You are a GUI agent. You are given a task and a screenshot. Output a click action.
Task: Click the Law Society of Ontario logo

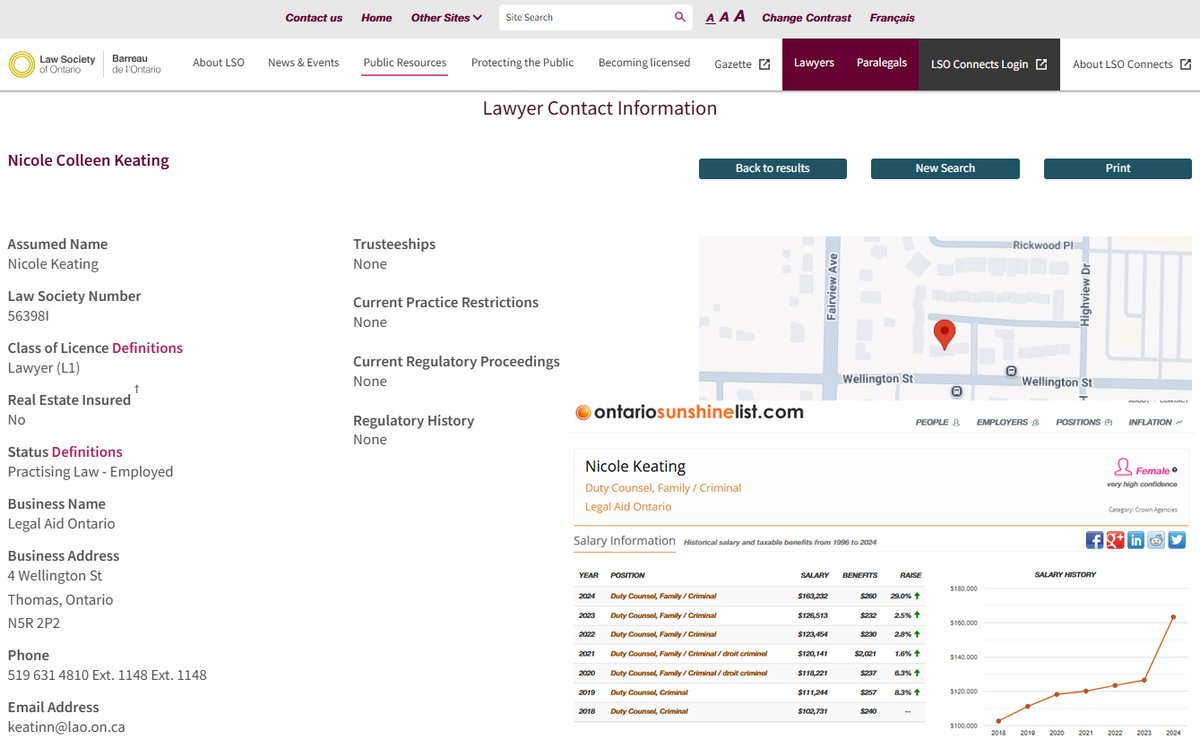[x=85, y=64]
